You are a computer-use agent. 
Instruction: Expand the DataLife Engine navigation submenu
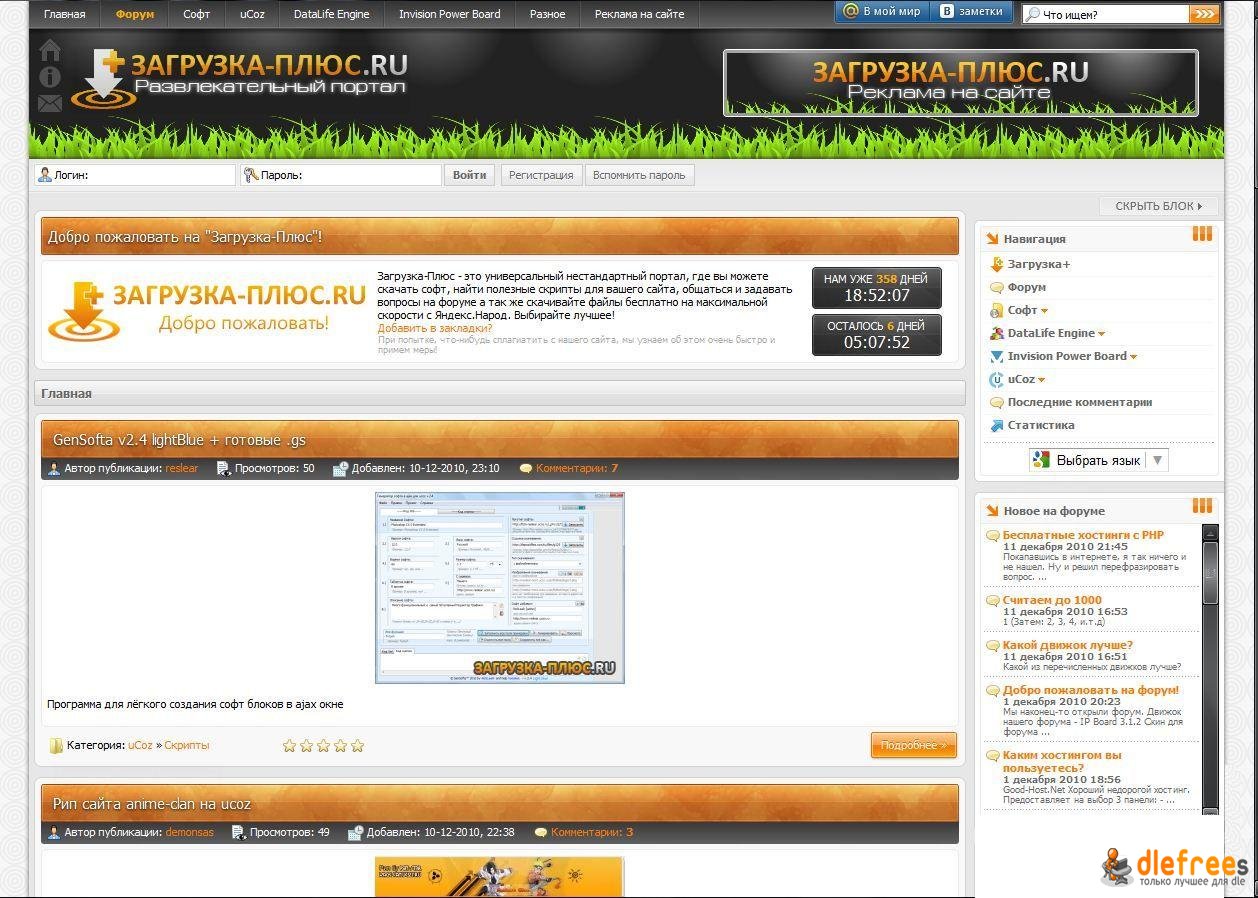[1101, 334]
